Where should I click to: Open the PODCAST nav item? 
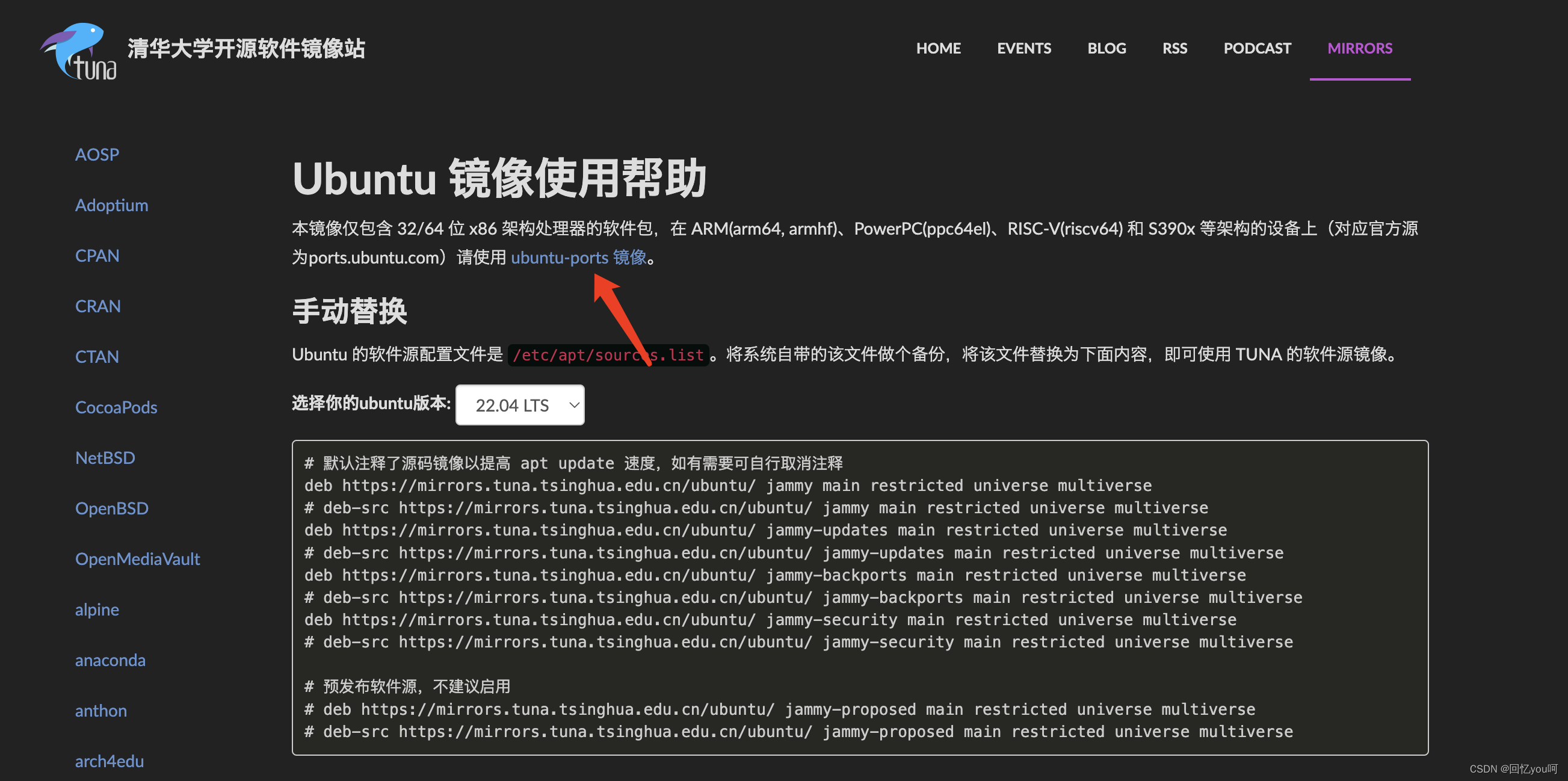click(x=1257, y=48)
